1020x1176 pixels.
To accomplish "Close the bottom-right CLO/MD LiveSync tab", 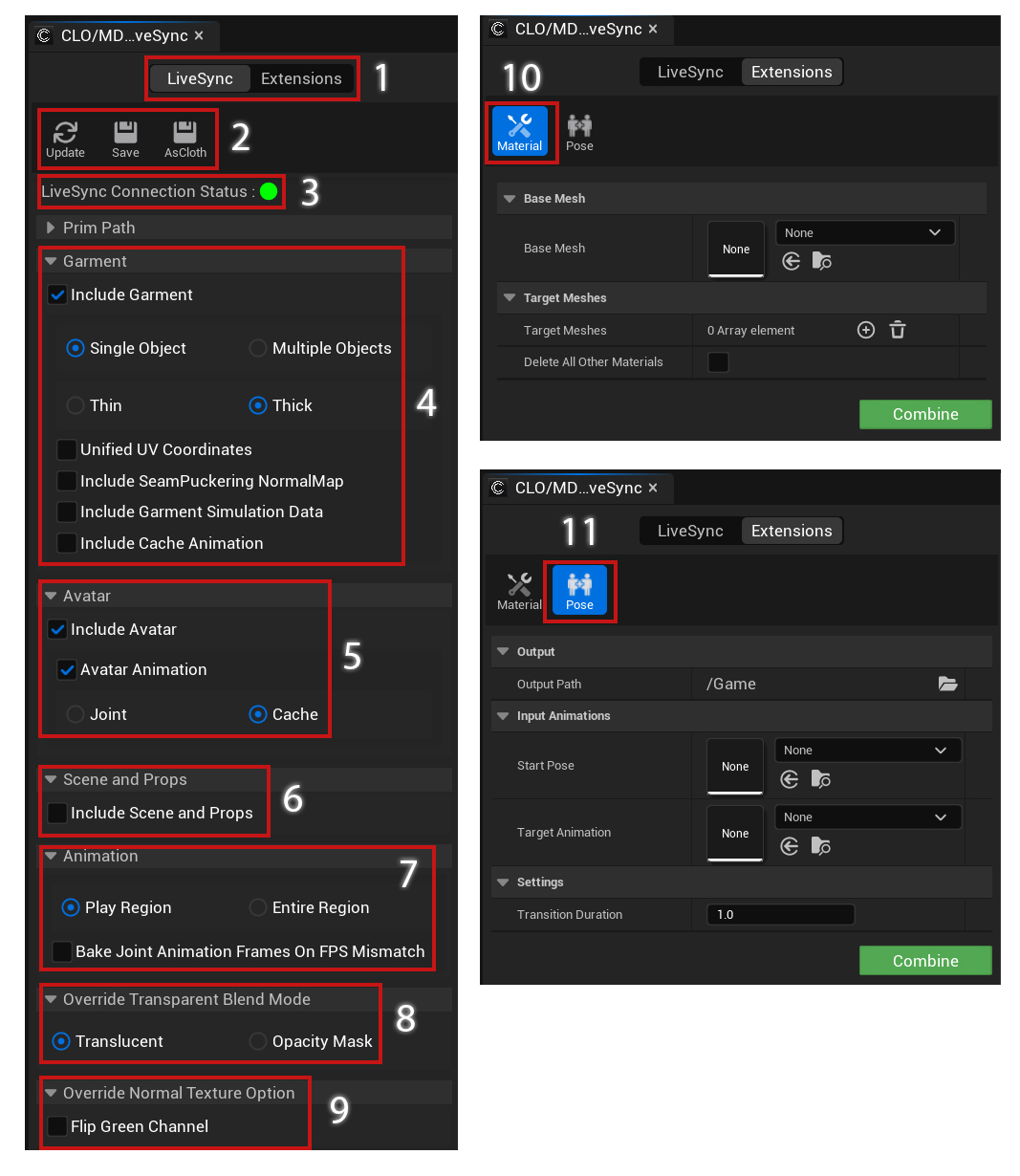I will click(x=653, y=488).
